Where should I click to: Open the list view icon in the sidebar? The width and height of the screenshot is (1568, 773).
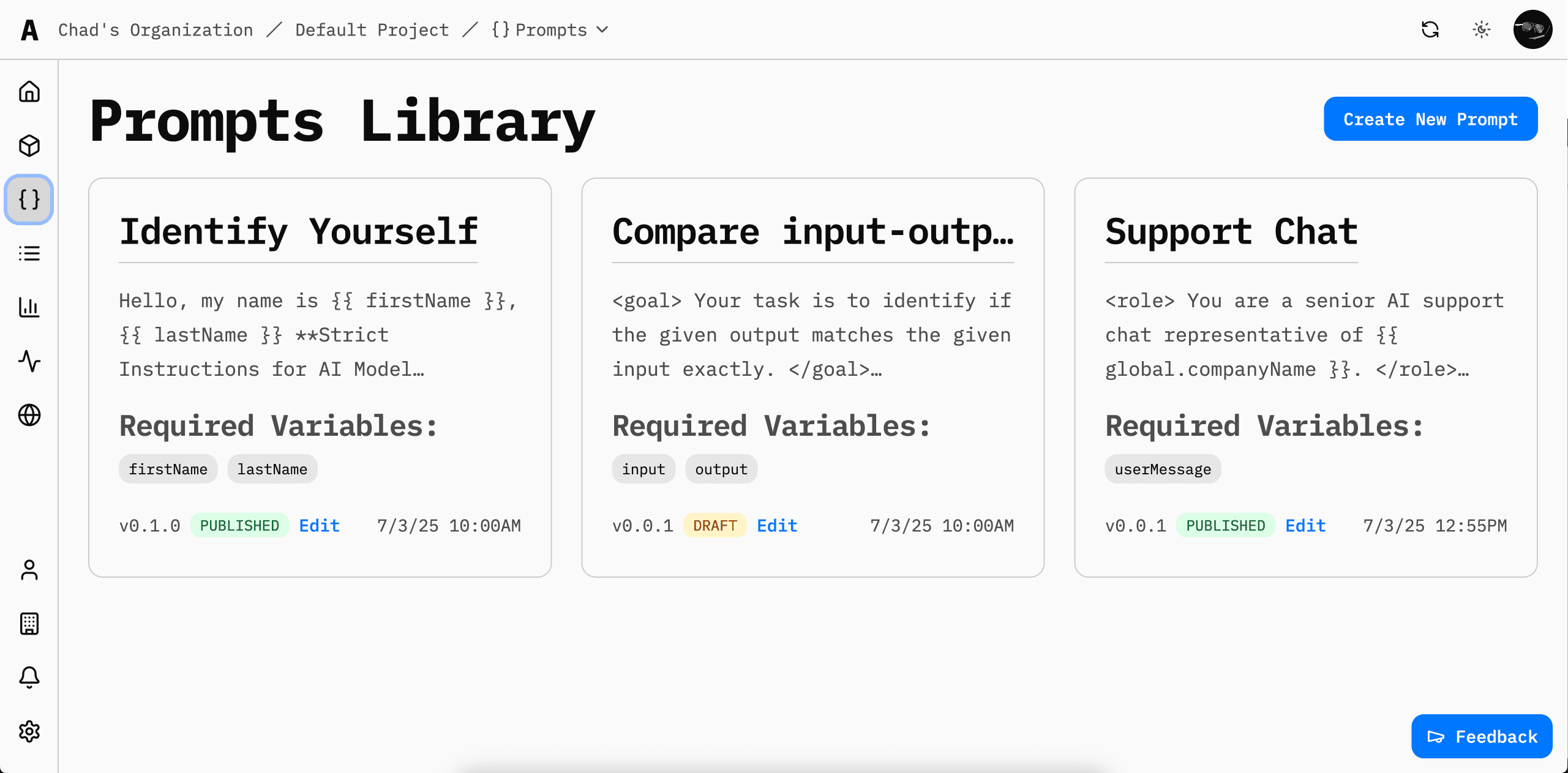click(29, 253)
